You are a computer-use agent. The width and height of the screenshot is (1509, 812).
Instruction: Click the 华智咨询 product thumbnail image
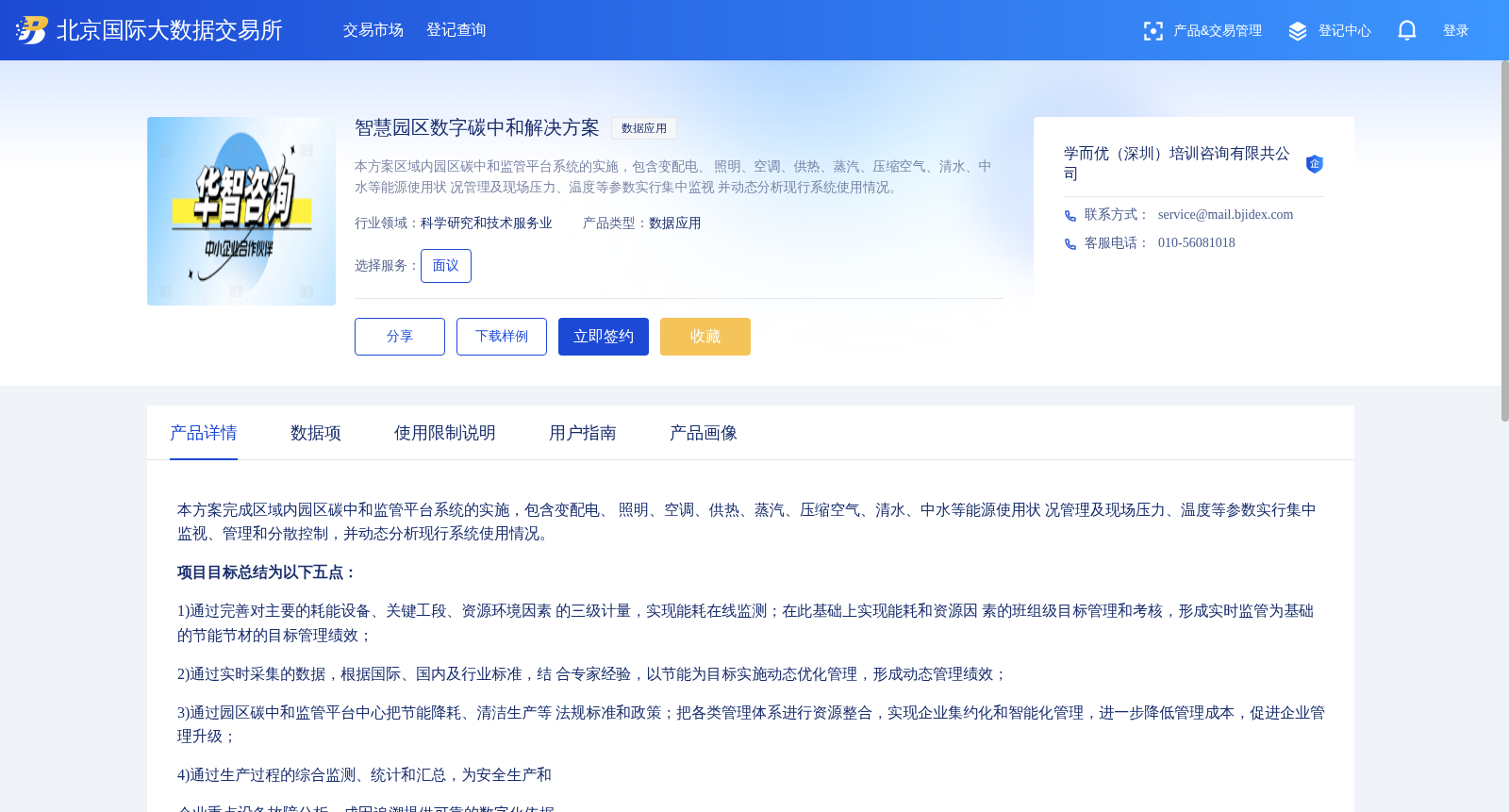pyautogui.click(x=241, y=211)
